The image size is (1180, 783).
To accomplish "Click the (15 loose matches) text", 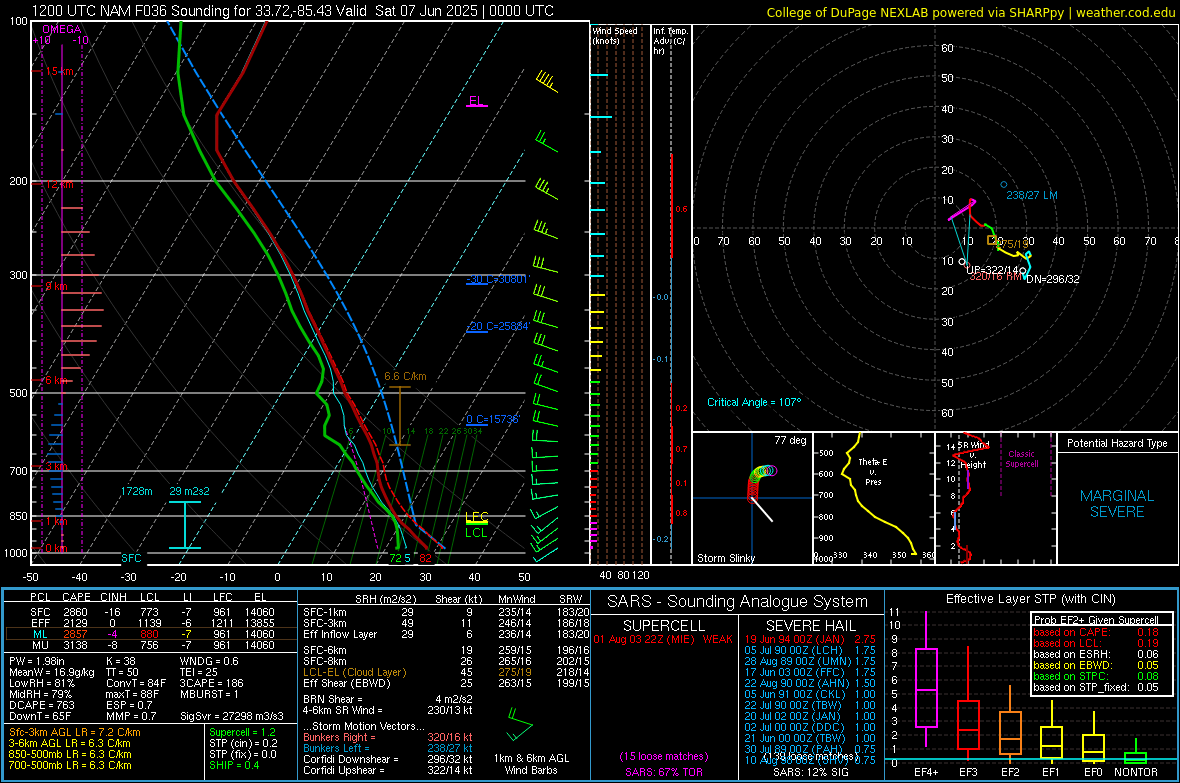I will pyautogui.click(x=664, y=756).
